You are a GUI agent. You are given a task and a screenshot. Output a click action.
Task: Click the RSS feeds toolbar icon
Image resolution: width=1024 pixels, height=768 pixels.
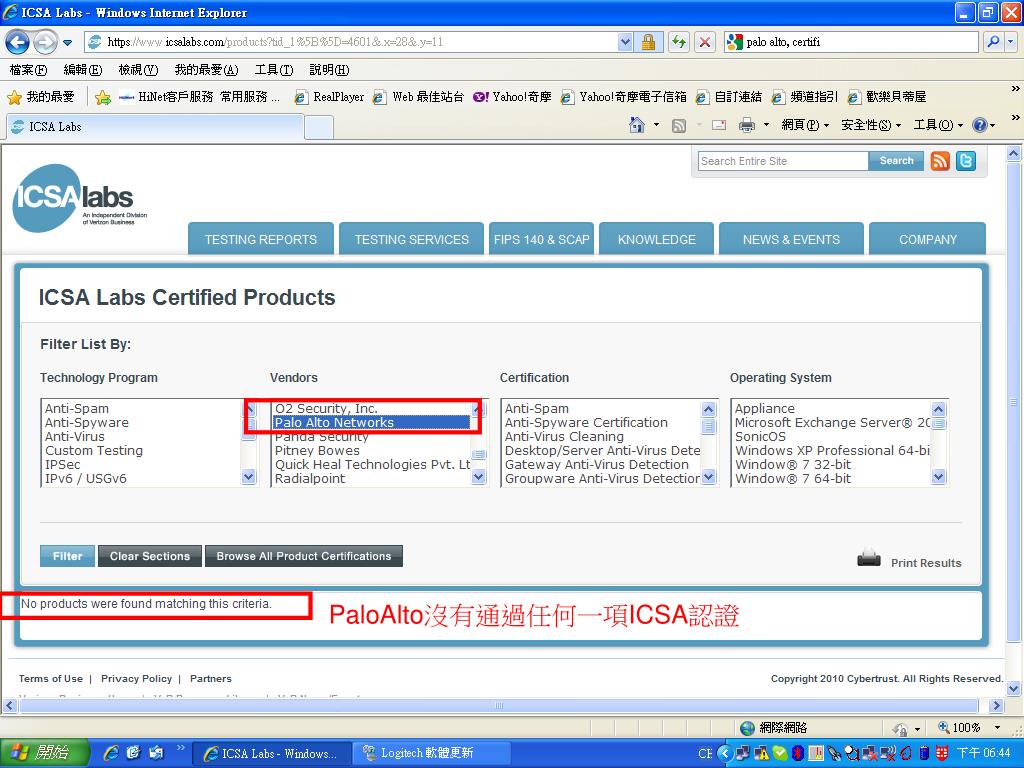coord(679,125)
